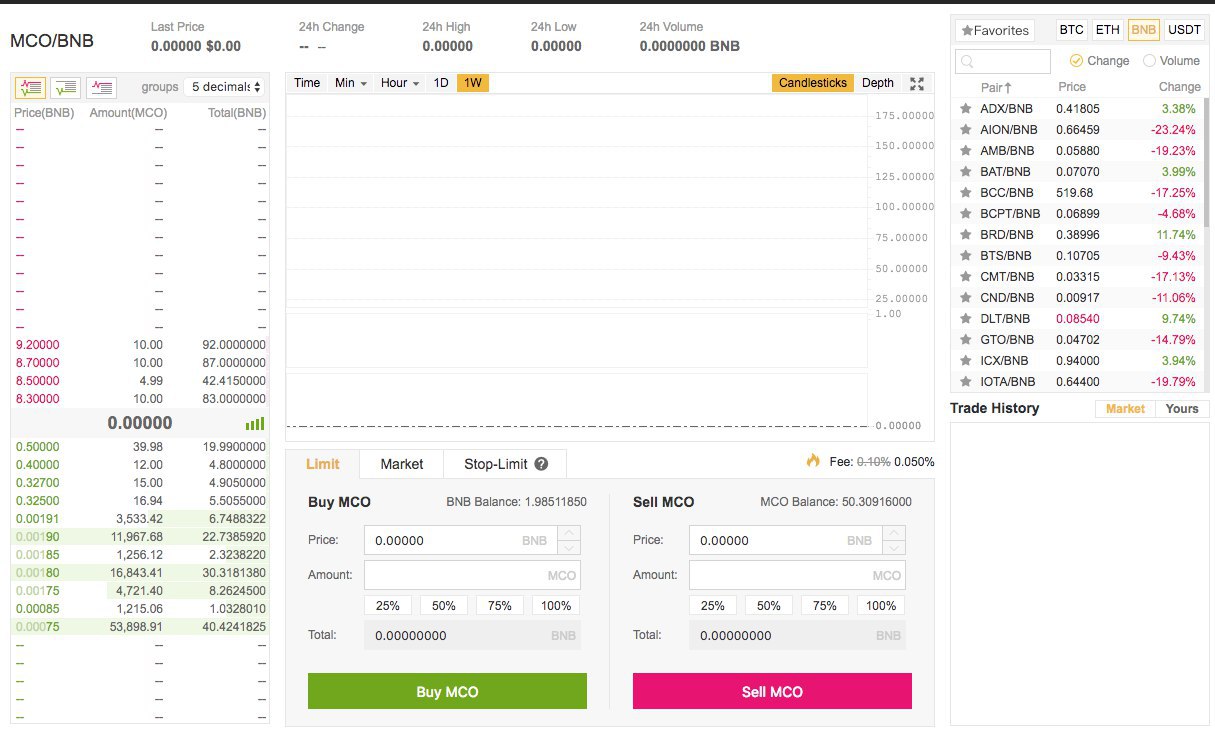Select the 1D chart interval

pyautogui.click(x=441, y=83)
